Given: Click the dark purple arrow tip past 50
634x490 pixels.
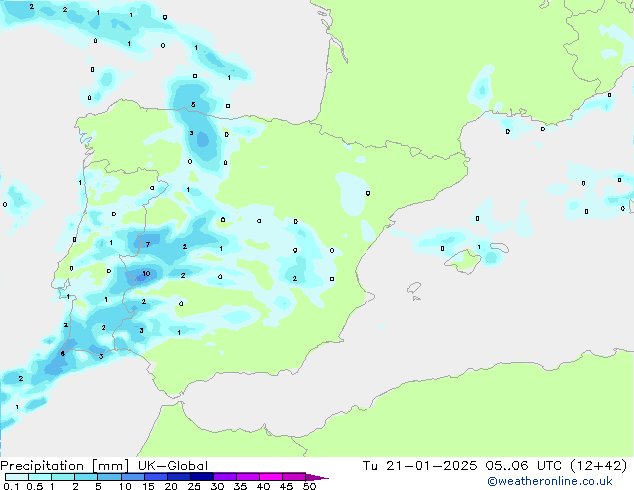Looking at the screenshot, I should pyautogui.click(x=317, y=477).
